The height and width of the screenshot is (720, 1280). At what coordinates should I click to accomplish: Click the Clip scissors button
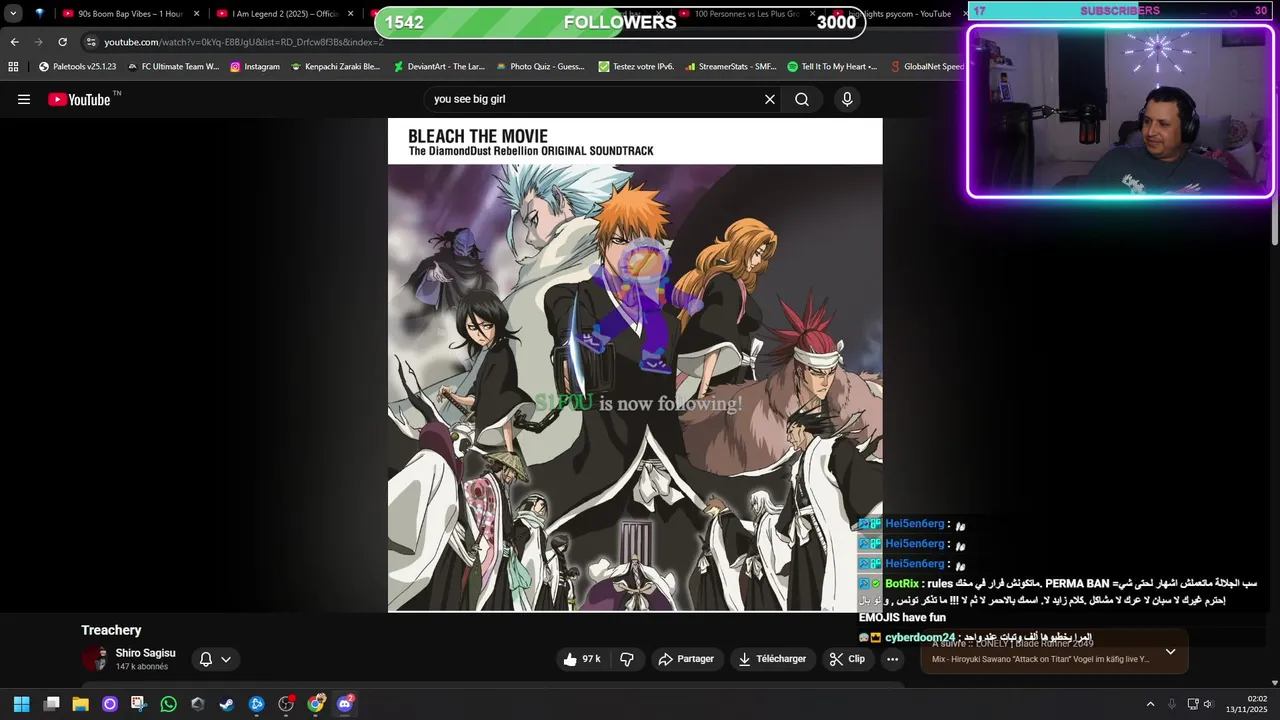[847, 659]
